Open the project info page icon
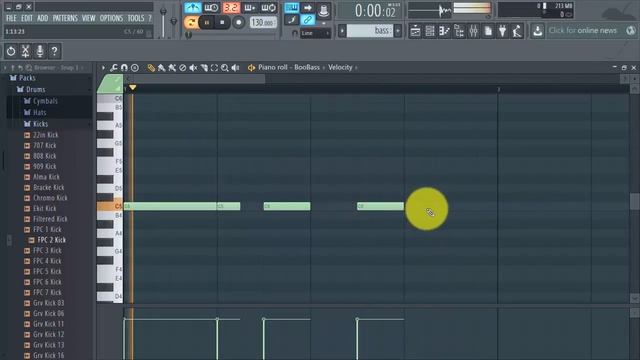 [x=488, y=31]
